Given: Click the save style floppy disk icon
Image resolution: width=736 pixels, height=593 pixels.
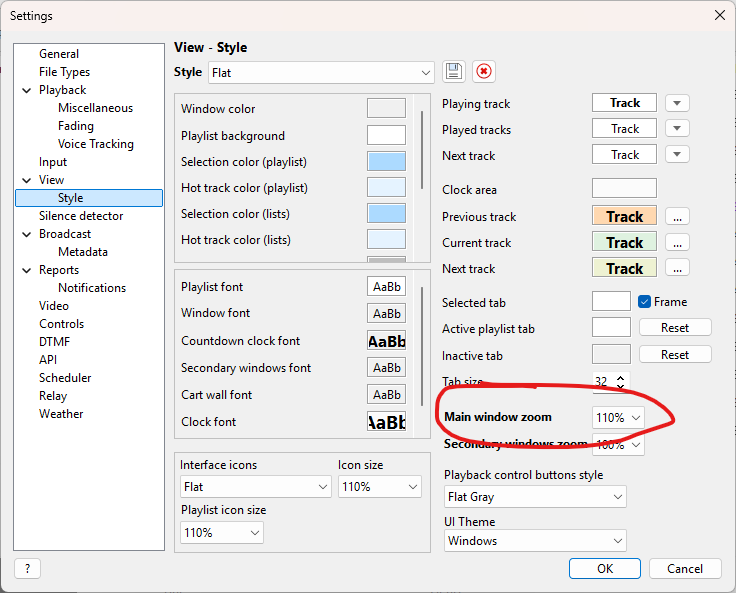Looking at the screenshot, I should coord(454,71).
